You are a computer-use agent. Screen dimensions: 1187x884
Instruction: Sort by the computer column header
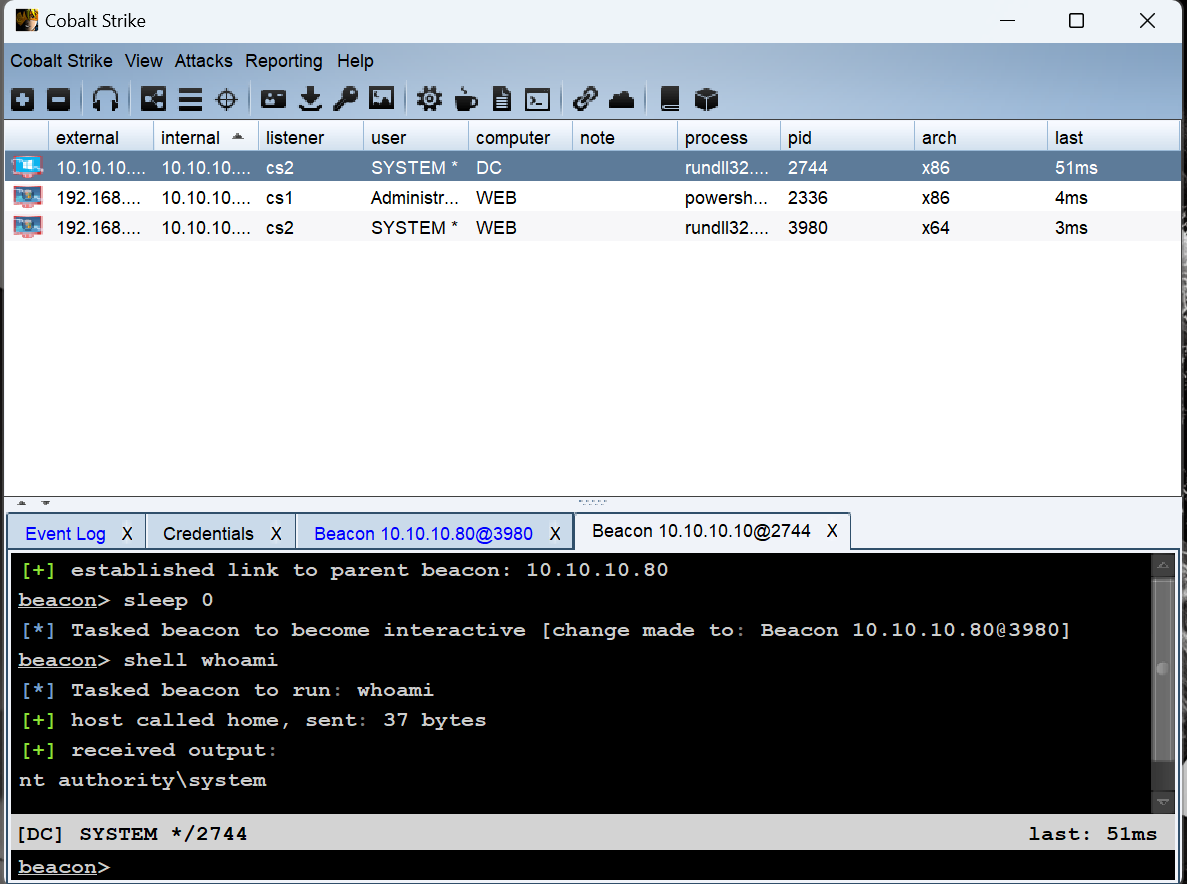[x=520, y=137]
